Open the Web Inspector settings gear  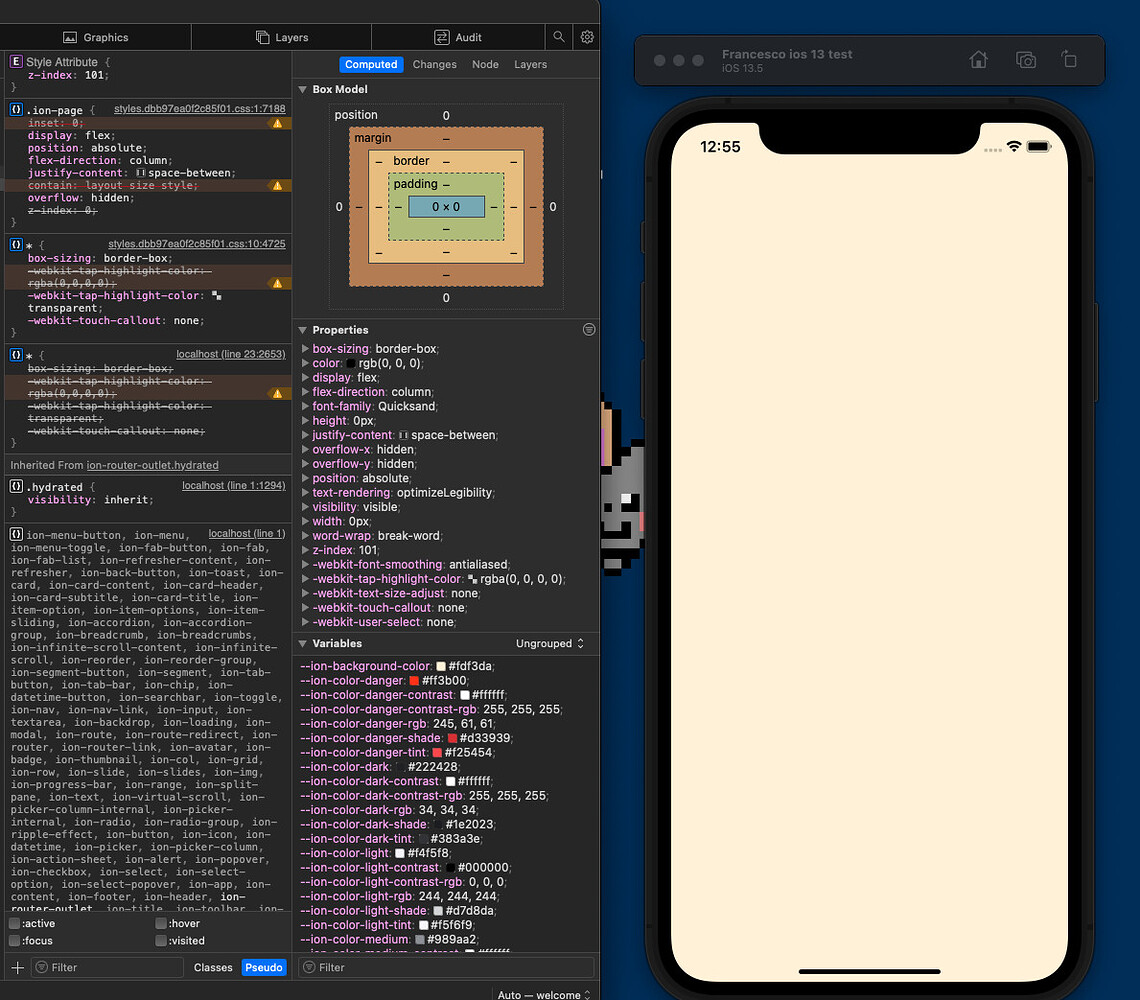point(587,36)
